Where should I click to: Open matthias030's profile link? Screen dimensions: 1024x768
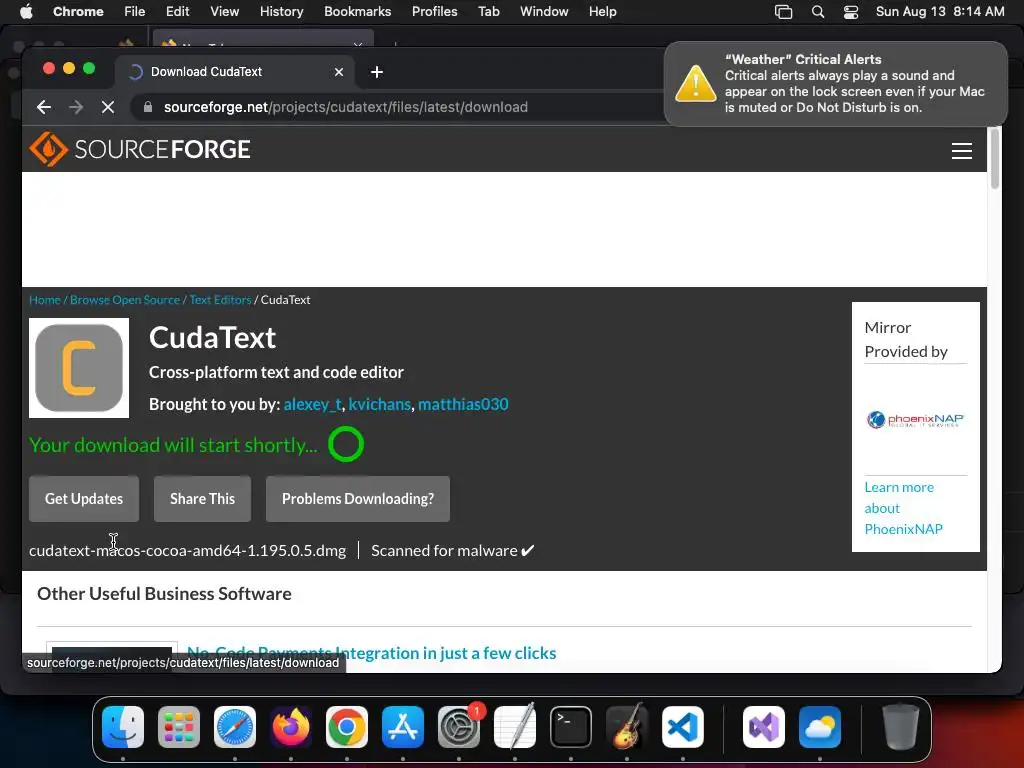[x=463, y=404]
